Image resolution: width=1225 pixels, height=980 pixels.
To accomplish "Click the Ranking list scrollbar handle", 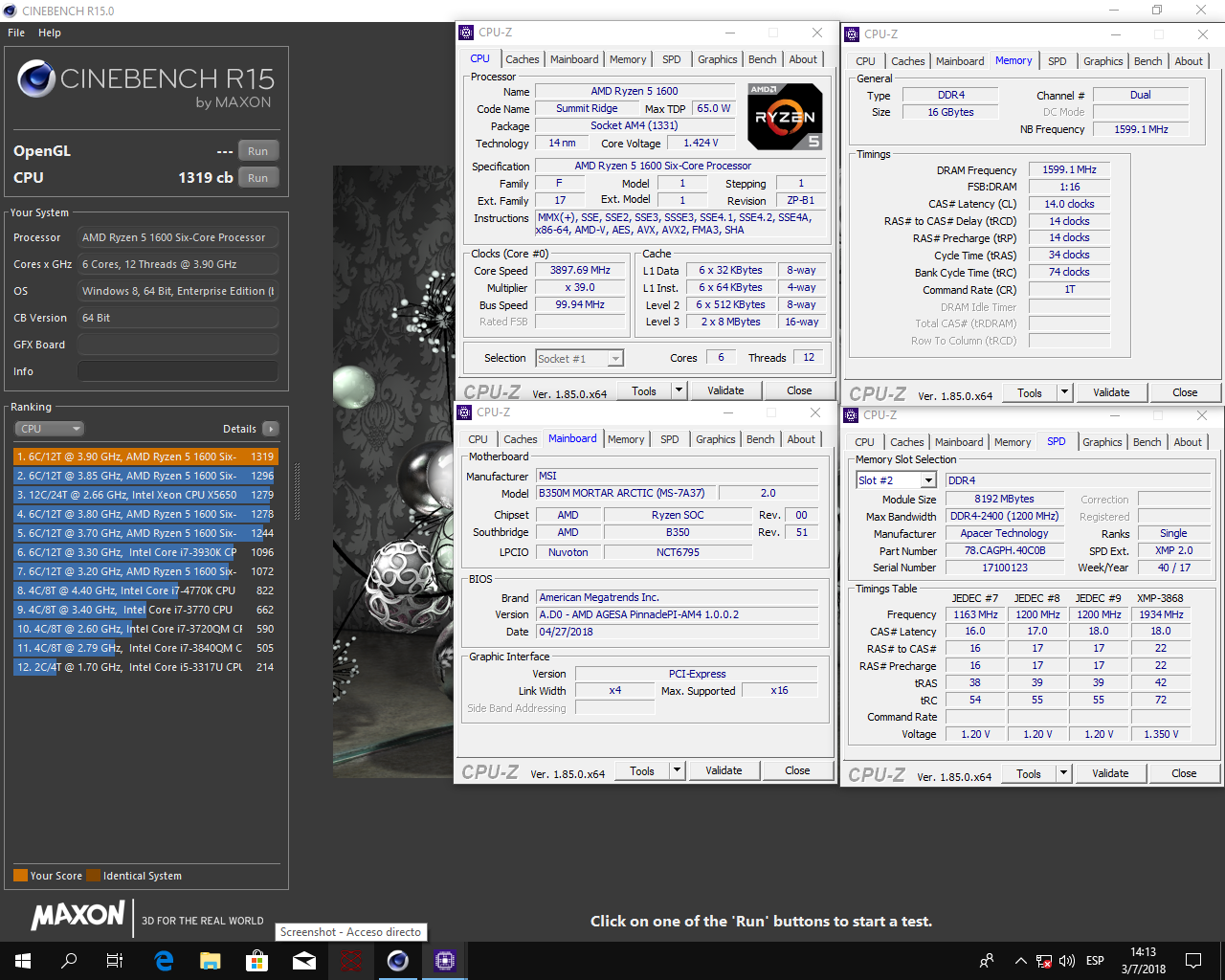I will coord(297,492).
